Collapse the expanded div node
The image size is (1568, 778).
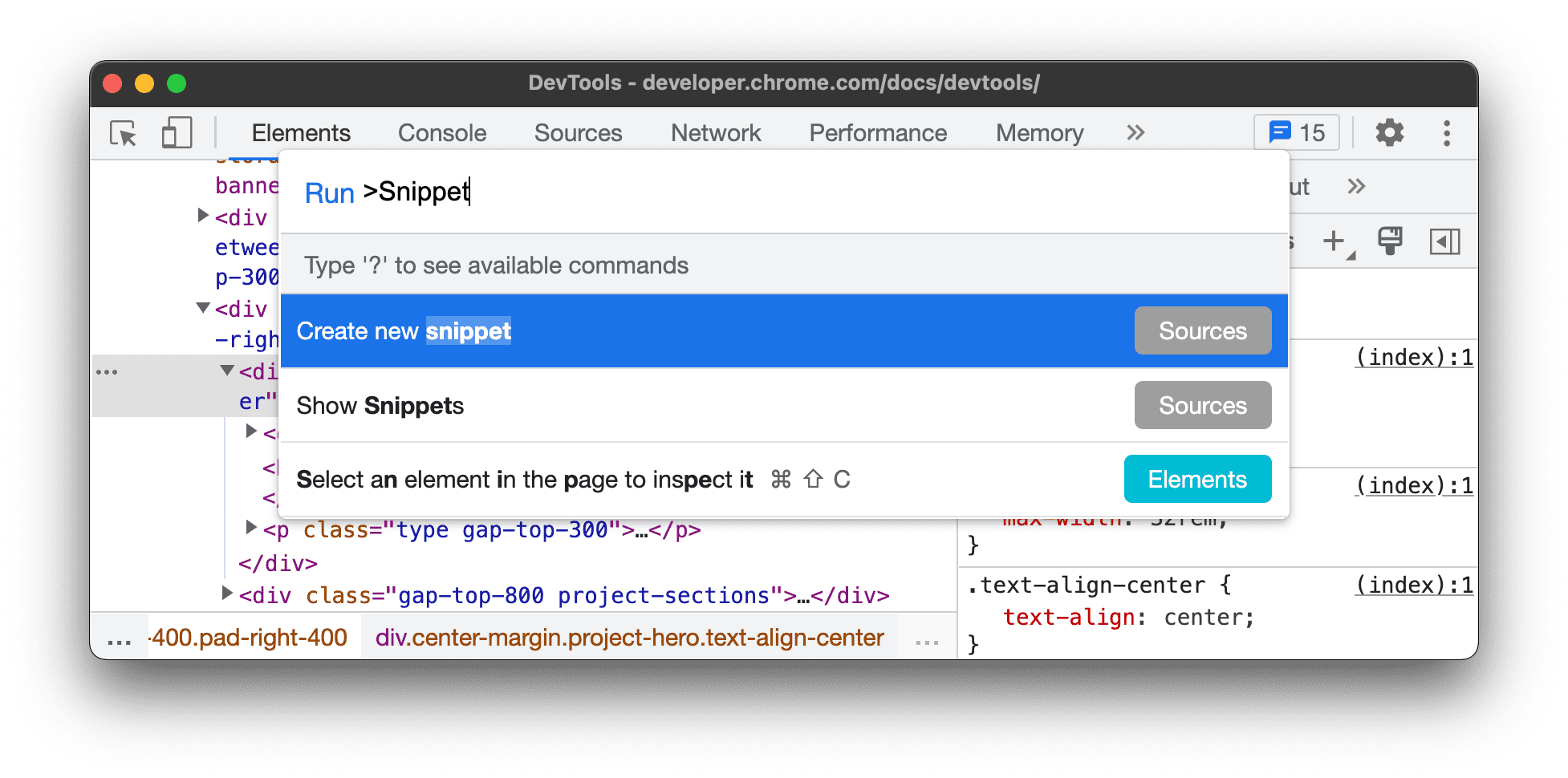click(x=202, y=309)
